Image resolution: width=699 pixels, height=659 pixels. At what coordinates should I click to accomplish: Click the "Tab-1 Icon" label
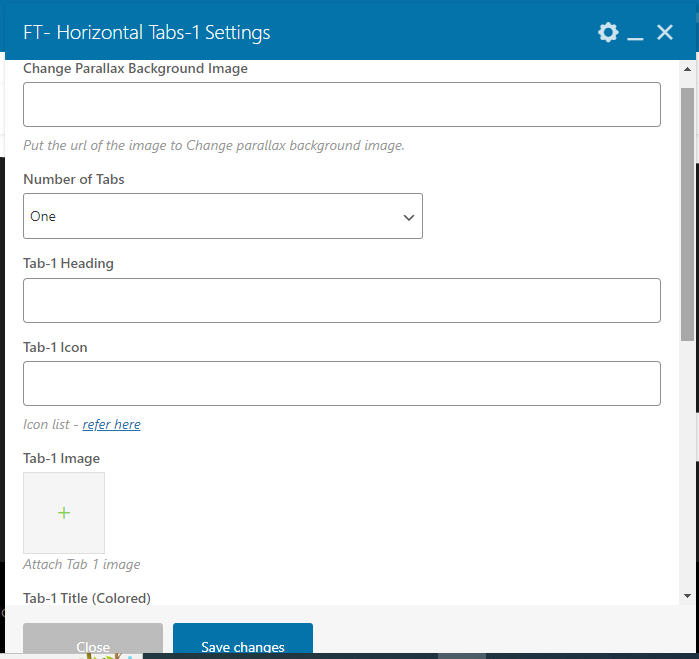coord(55,347)
